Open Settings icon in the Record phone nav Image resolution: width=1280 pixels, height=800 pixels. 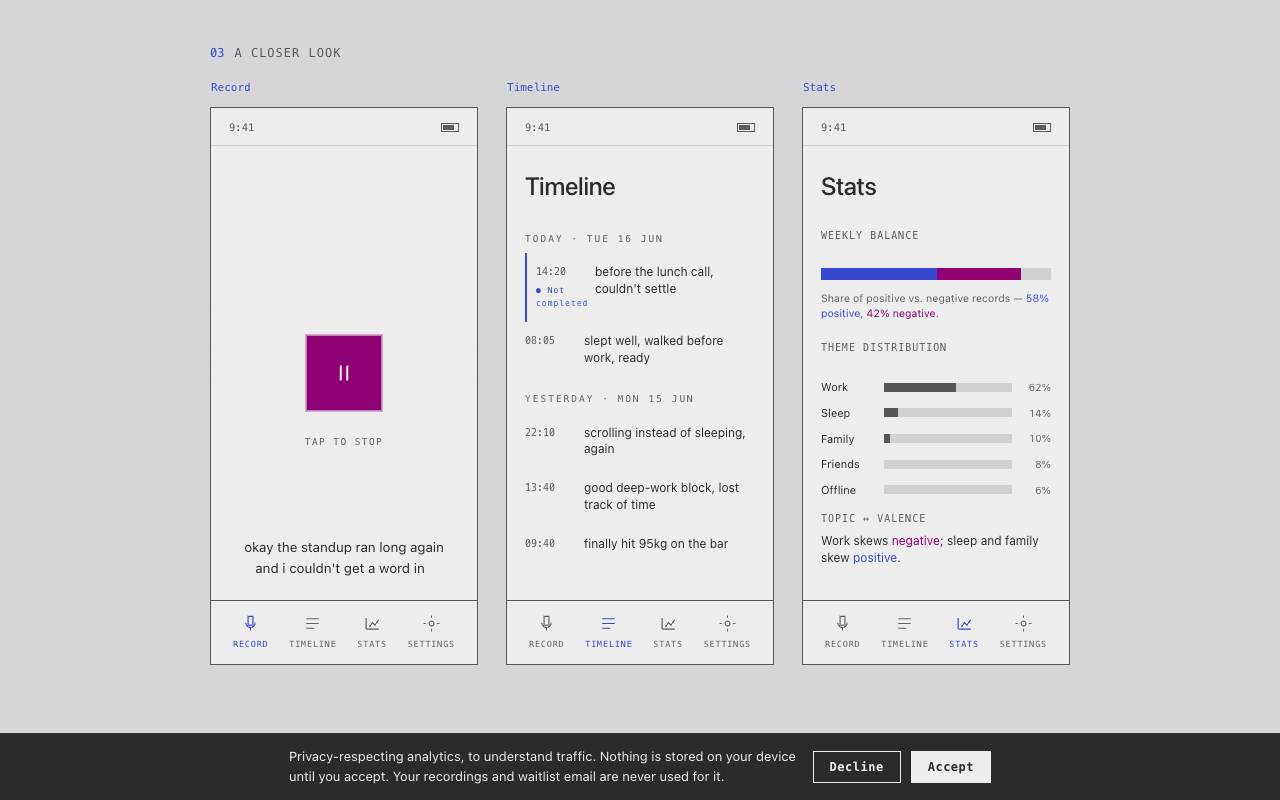431,623
